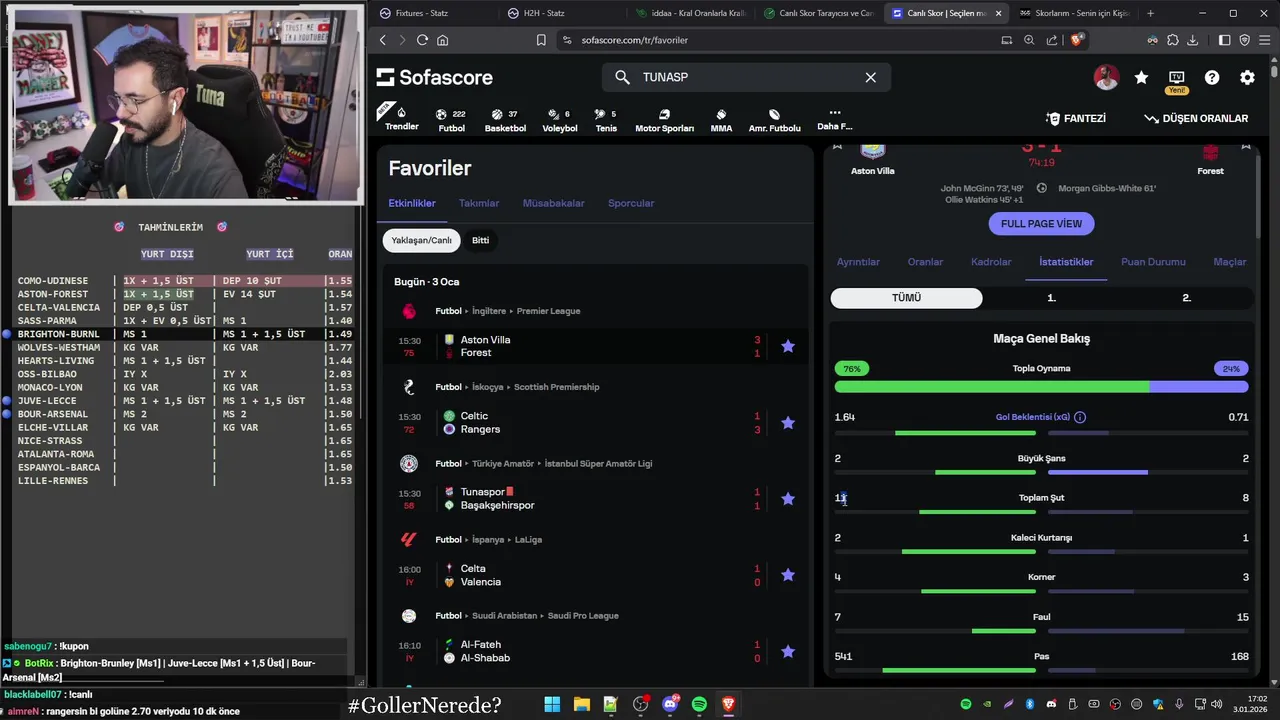Viewport: 1280px width, 720px height.
Task: Click the Sofascore search field
Action: point(746,77)
